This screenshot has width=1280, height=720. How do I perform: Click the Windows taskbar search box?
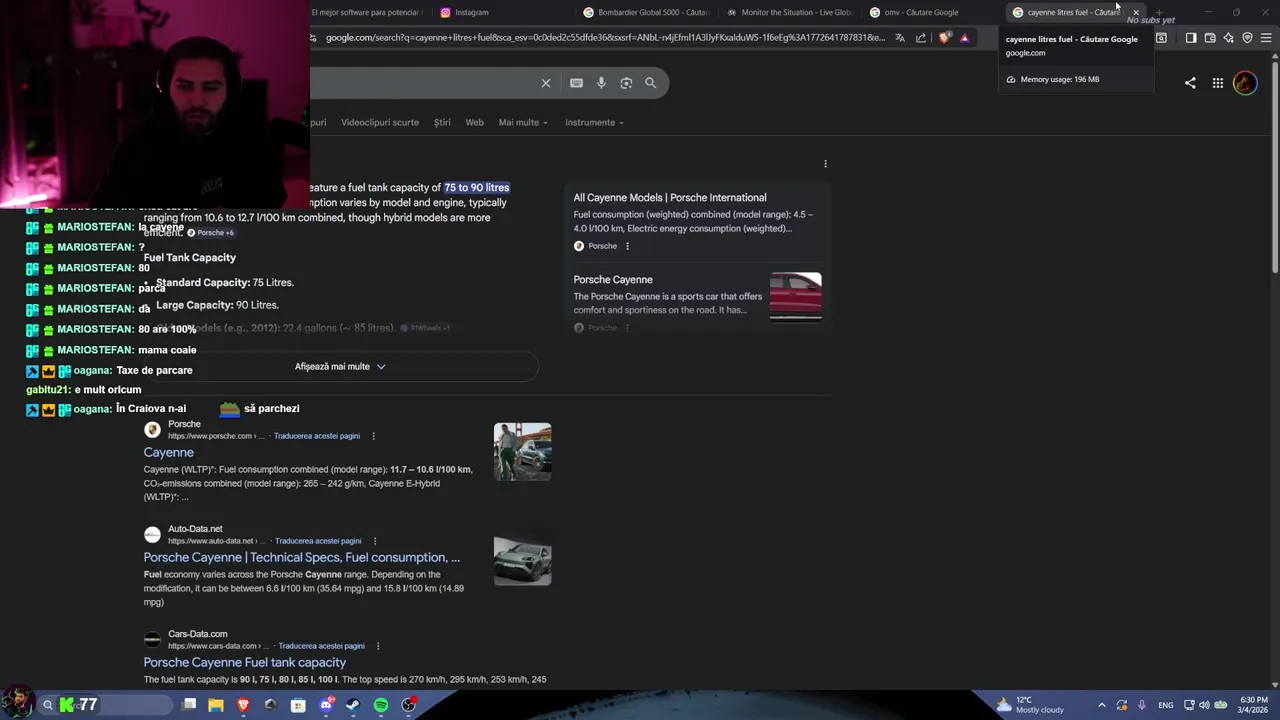point(107,705)
